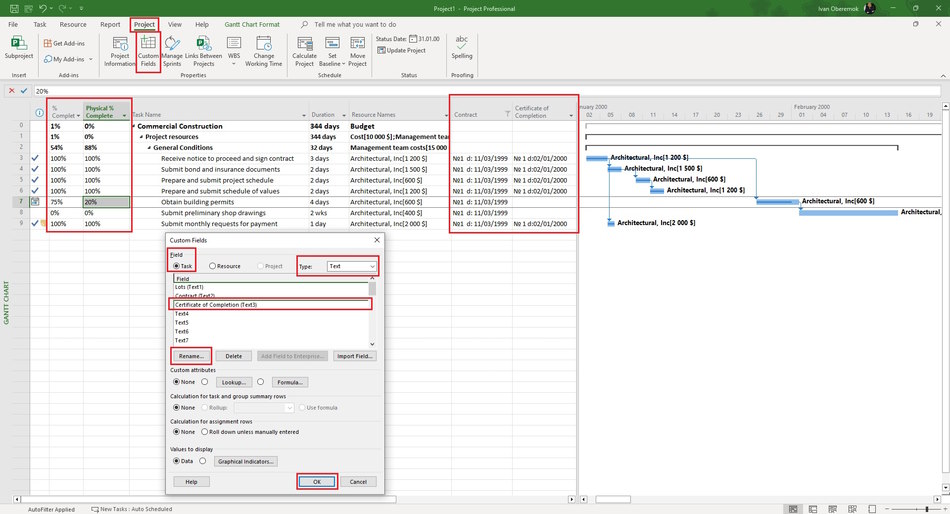
Task: Click OK in Custom Fields dialog
Action: coord(317,482)
